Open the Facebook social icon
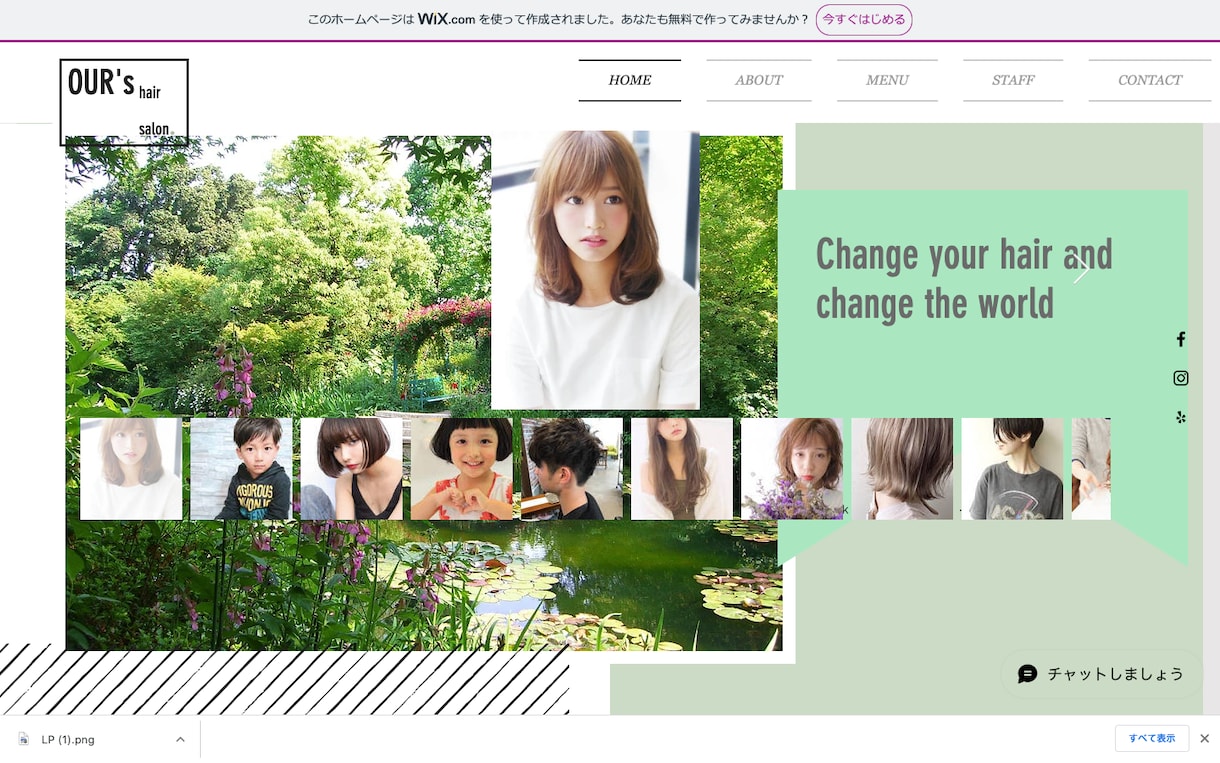Screen dimensions: 1220x763 coord(1181,339)
